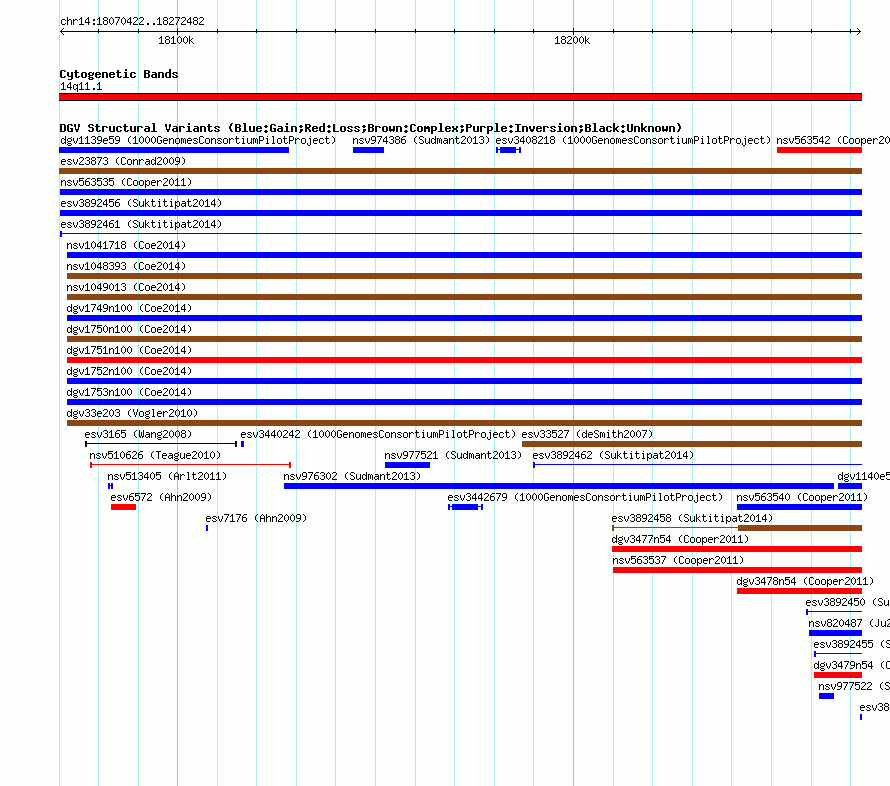Click the 18100k ruler tick label
The image size is (890, 786).
(x=176, y=40)
